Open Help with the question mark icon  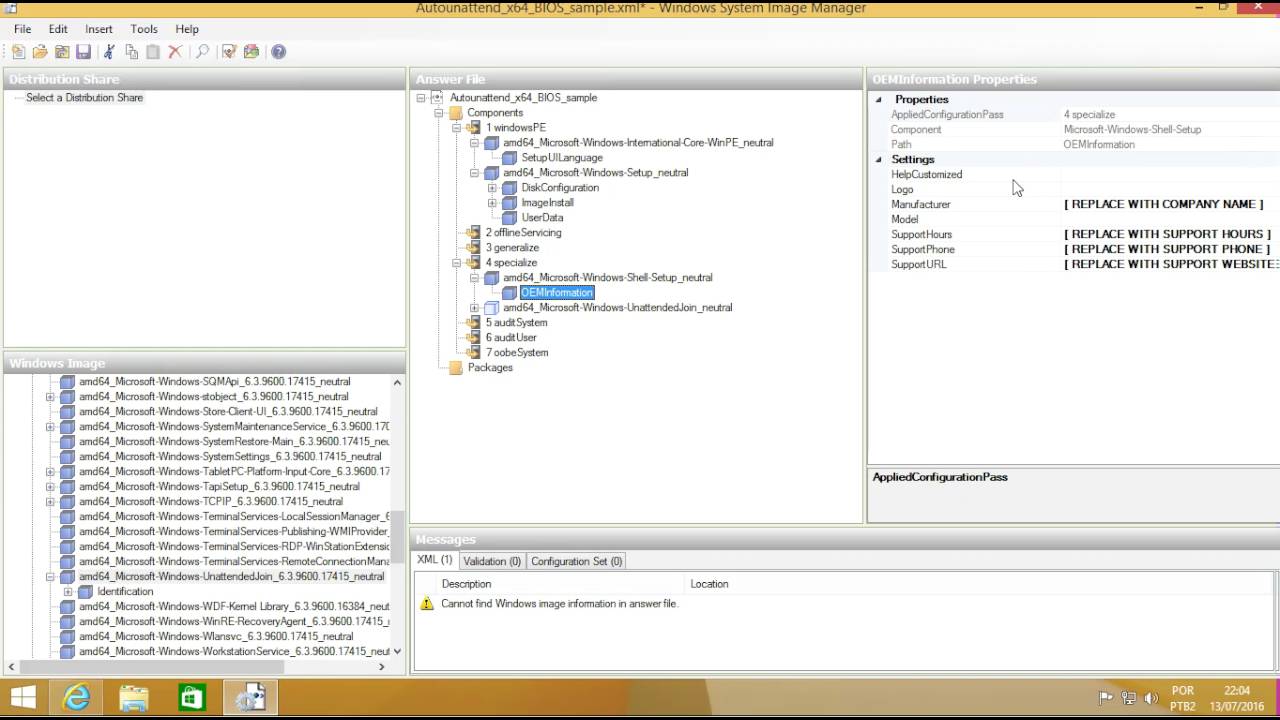(279, 52)
